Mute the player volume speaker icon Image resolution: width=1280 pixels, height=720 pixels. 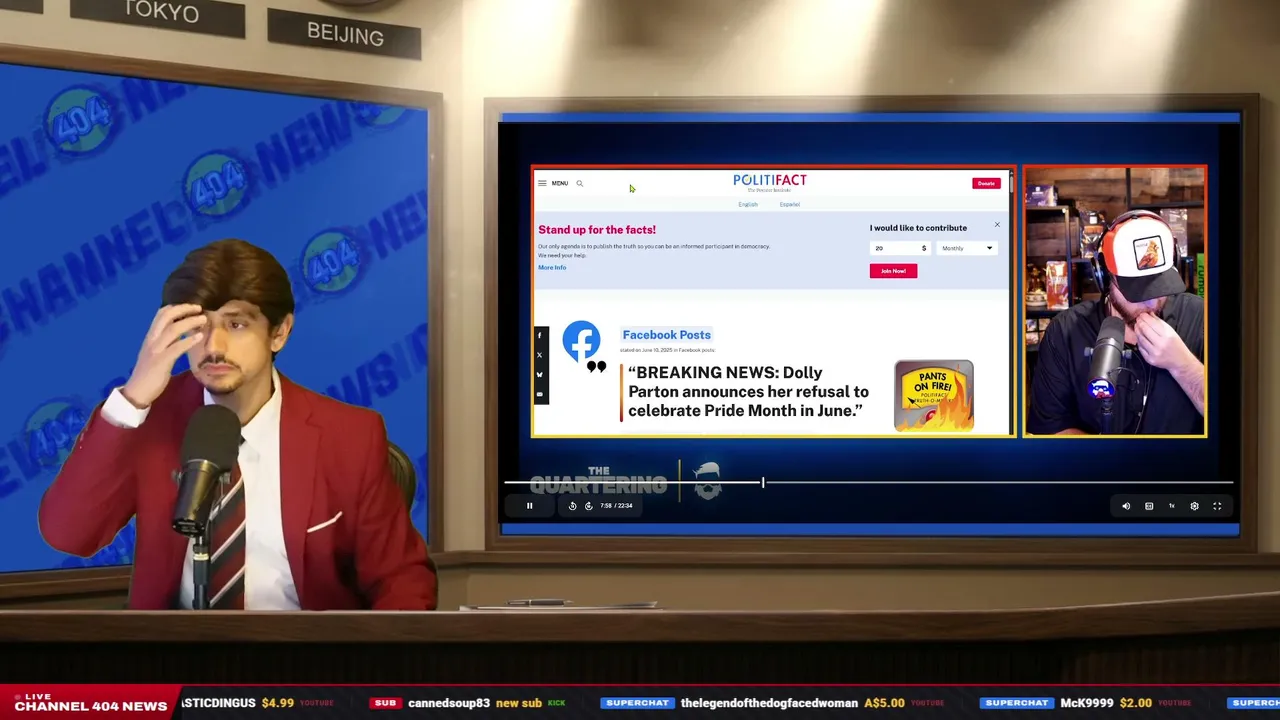tap(1126, 506)
